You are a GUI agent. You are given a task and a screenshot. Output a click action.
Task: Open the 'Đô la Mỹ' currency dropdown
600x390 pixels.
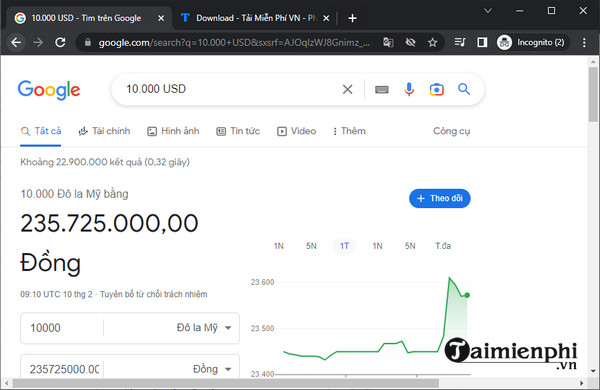pos(204,328)
